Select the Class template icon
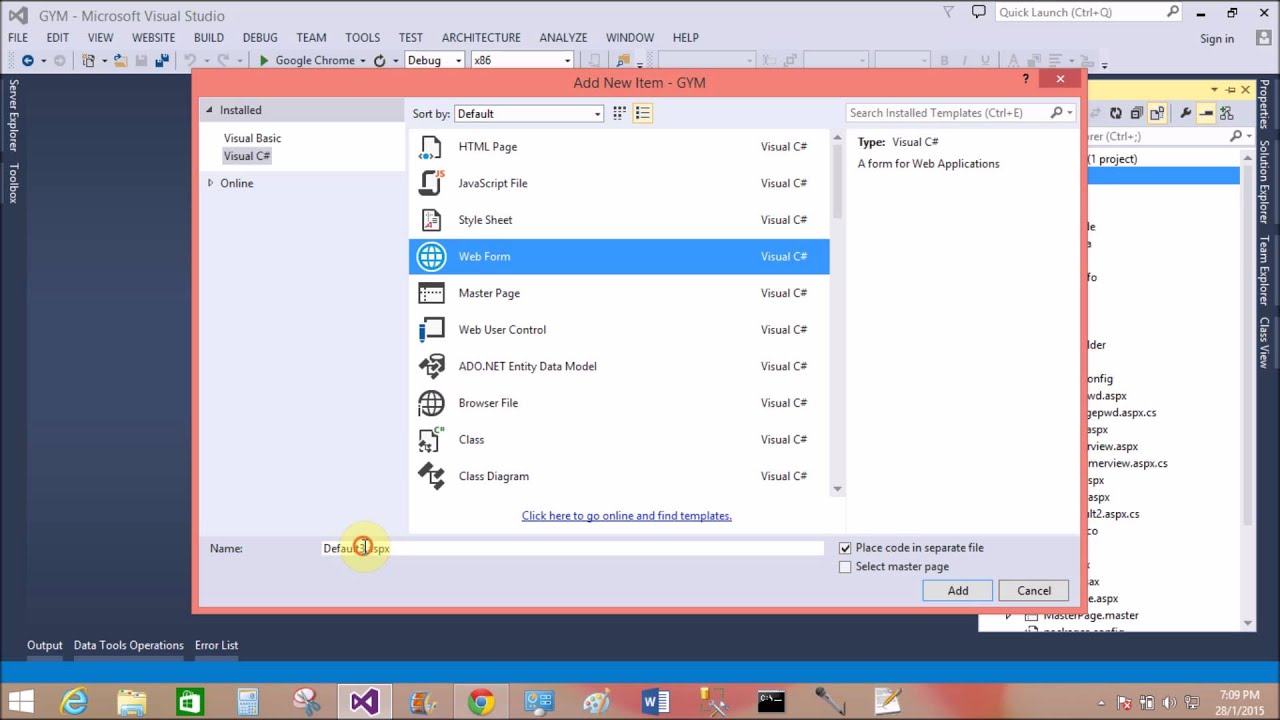The width and height of the screenshot is (1280, 720). 431,440
